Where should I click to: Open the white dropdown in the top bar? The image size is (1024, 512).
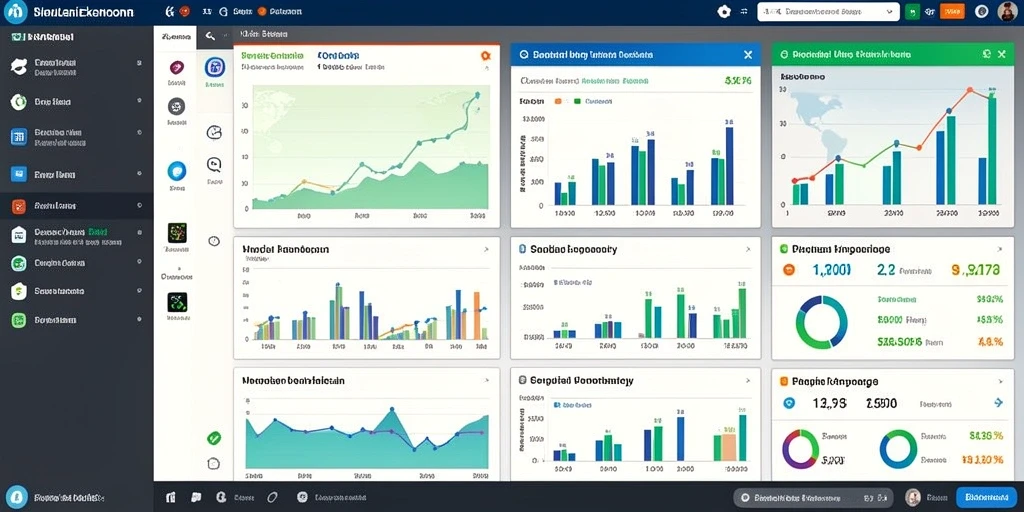click(x=828, y=12)
